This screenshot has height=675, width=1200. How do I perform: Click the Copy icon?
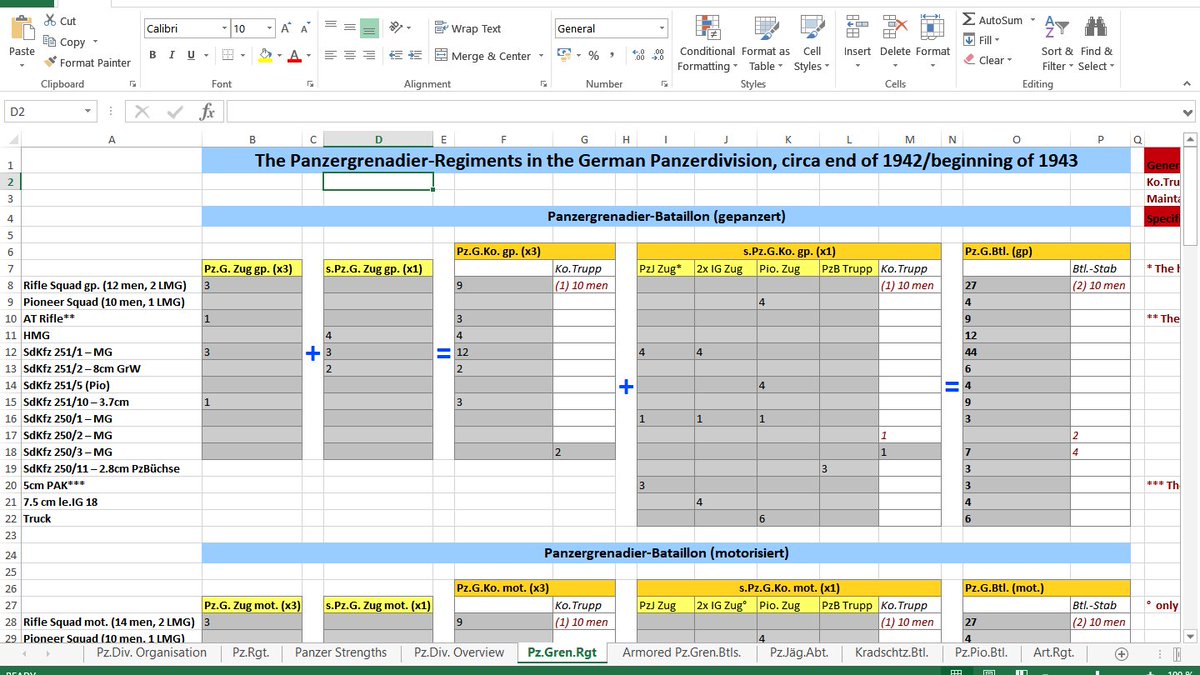point(50,42)
